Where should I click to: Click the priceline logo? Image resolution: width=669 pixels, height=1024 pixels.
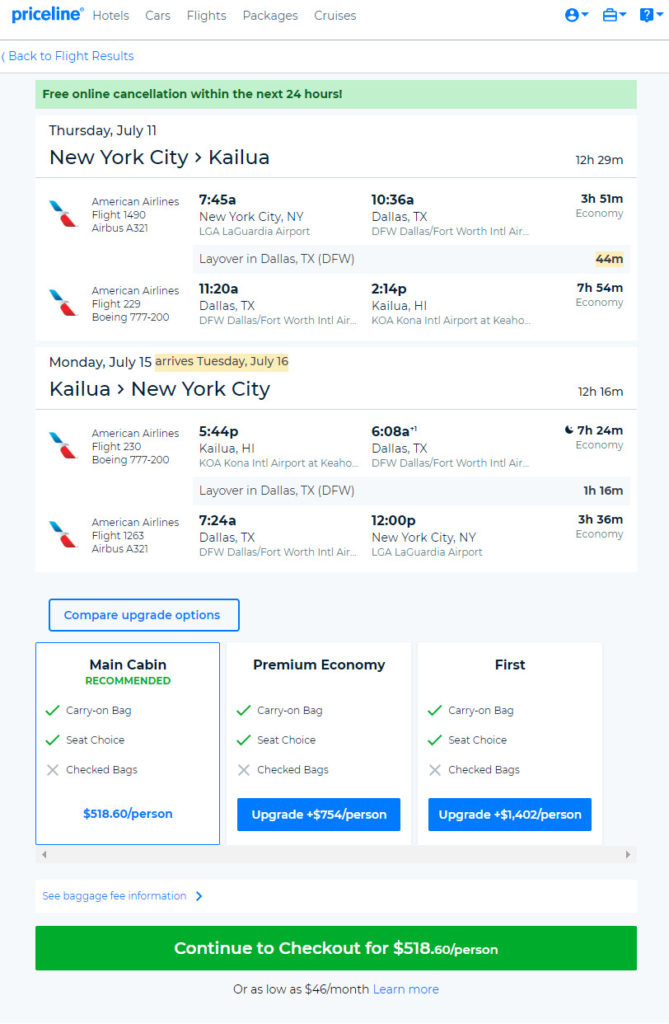click(47, 14)
